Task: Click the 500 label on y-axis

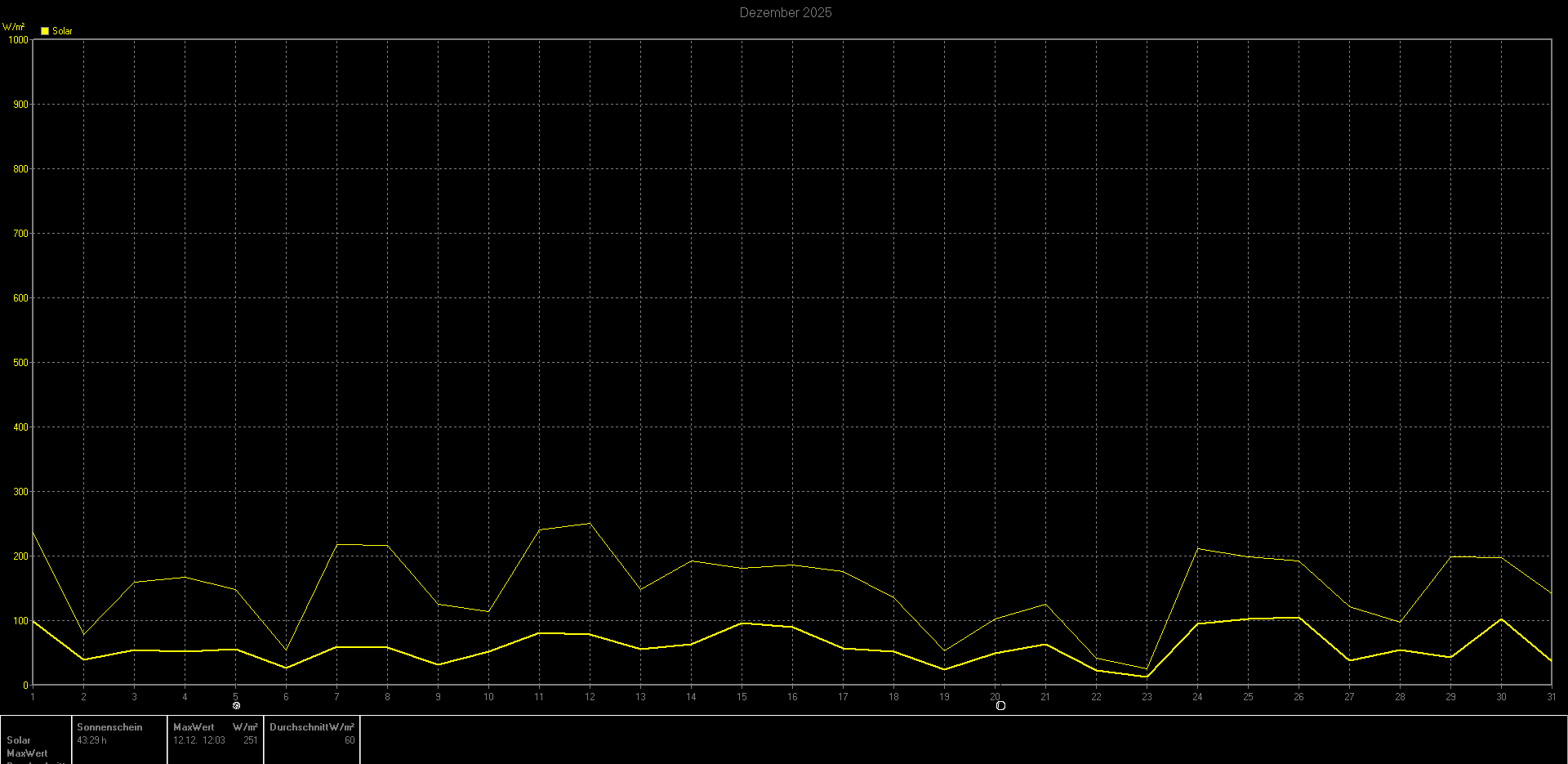Action: (x=20, y=362)
